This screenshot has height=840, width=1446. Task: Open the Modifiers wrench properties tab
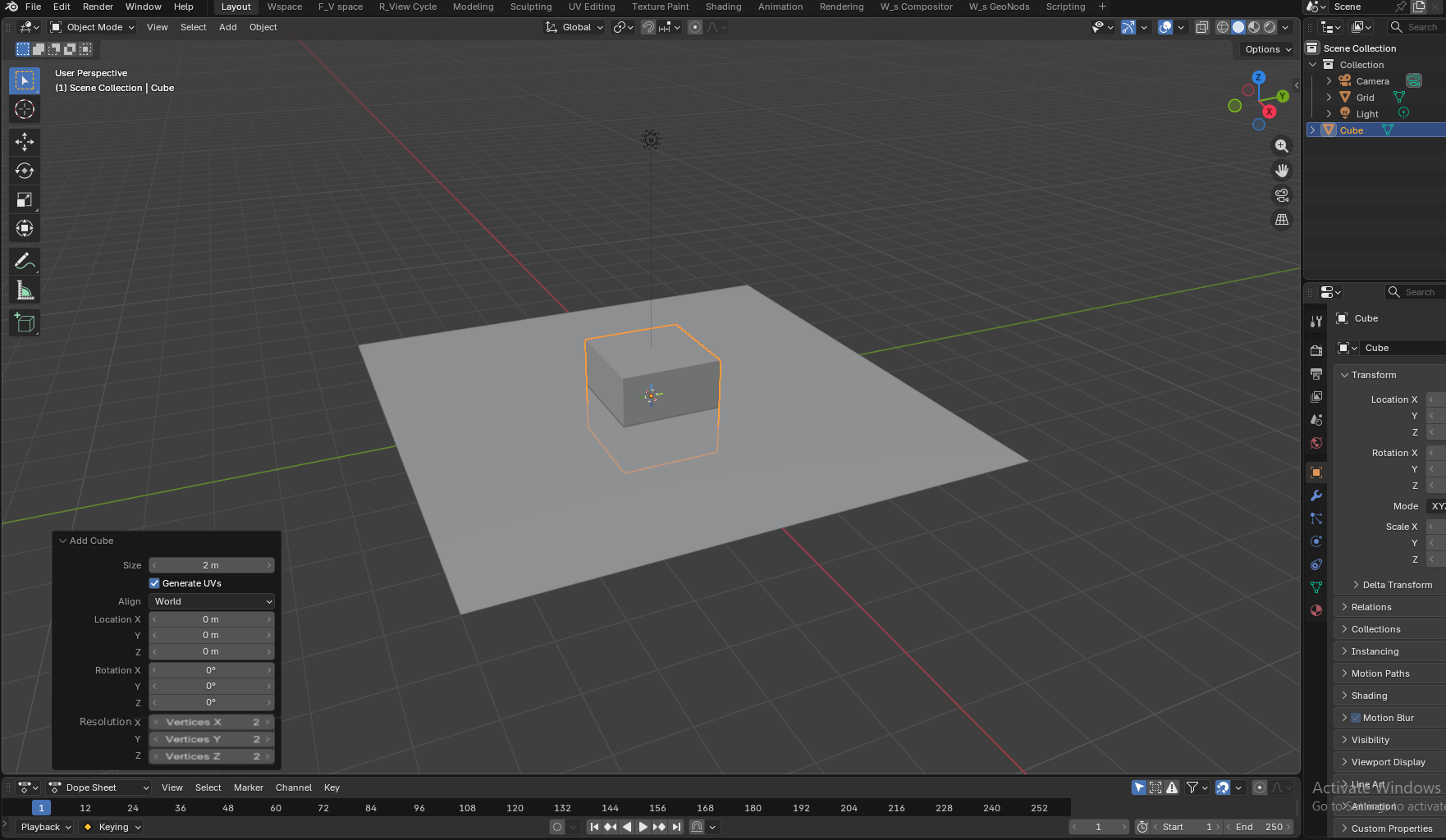coord(1316,495)
